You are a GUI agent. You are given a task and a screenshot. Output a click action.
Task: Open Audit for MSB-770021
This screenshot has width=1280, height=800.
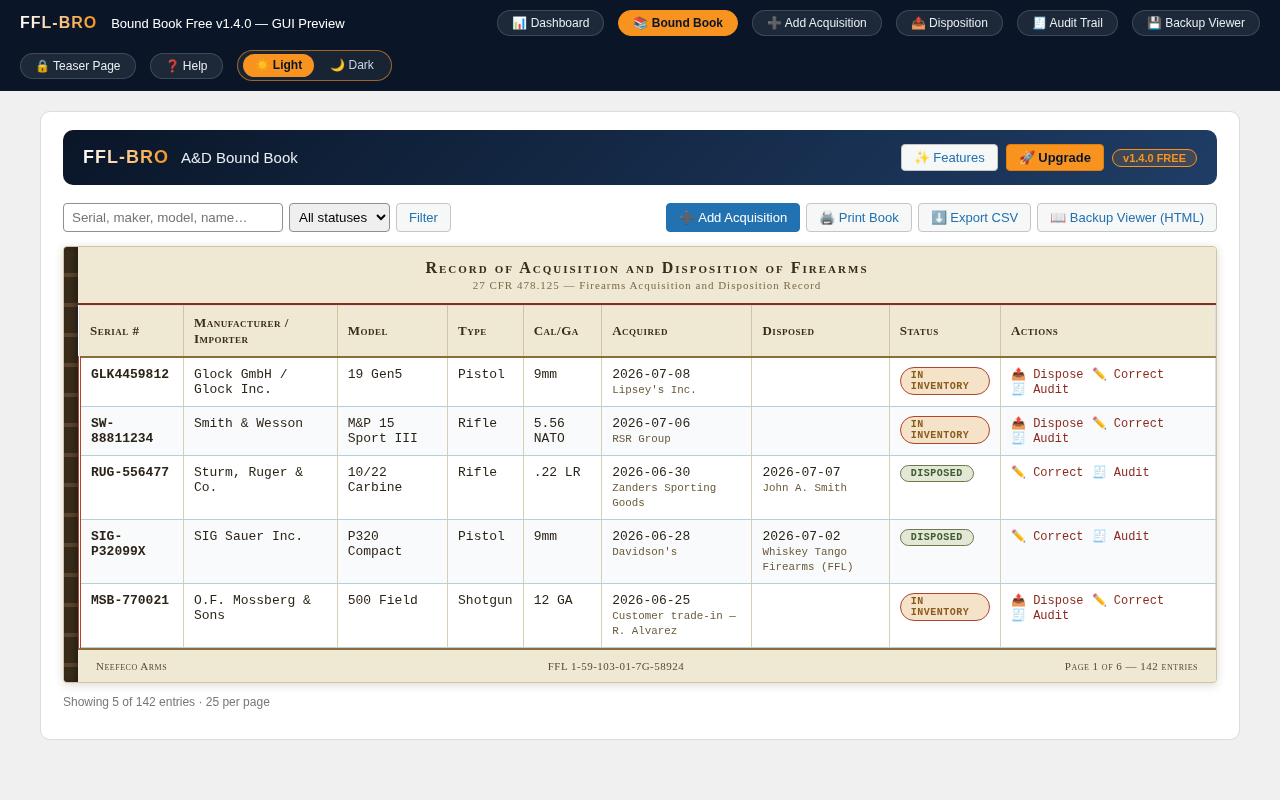click(x=1040, y=616)
